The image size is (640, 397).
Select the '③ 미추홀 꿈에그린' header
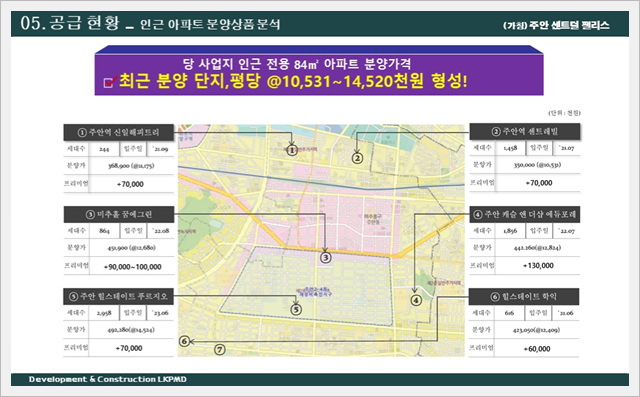click(119, 215)
